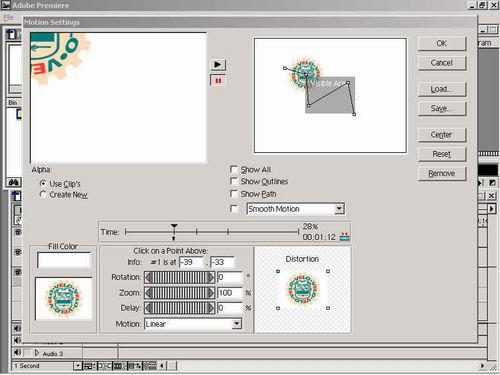Click the Delay slider right arrow
This screenshot has width=500, height=375.
[211, 308]
